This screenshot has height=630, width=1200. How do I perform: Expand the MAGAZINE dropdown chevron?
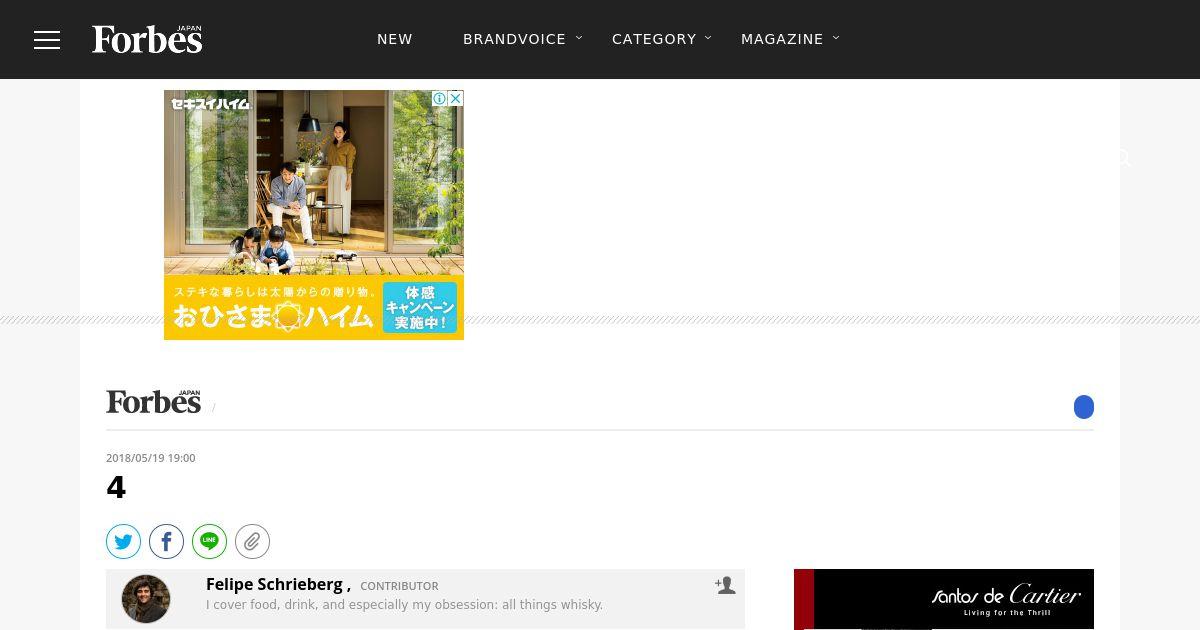coord(836,38)
